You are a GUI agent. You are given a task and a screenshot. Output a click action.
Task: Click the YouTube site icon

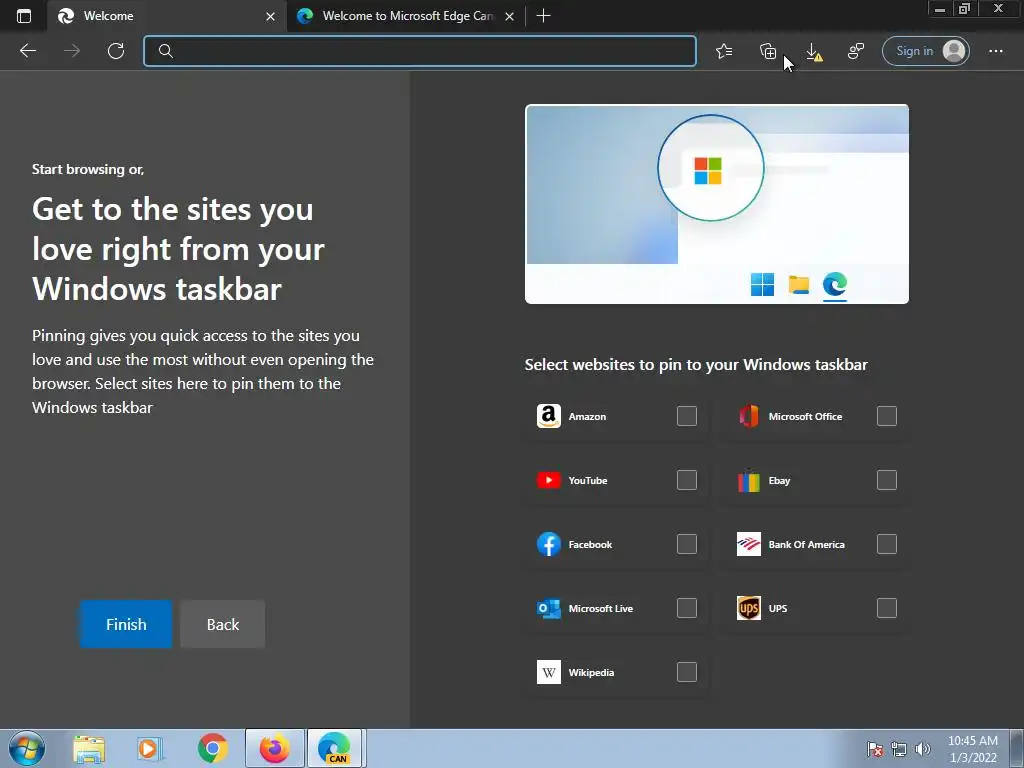tap(549, 480)
